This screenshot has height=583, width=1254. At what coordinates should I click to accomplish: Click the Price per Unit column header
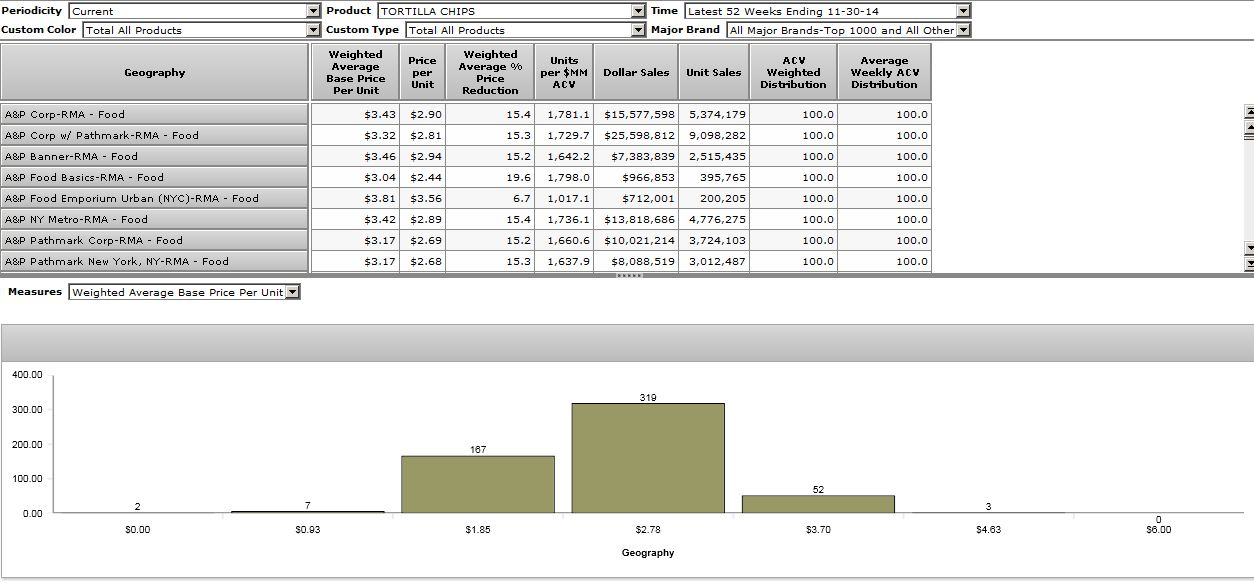422,72
